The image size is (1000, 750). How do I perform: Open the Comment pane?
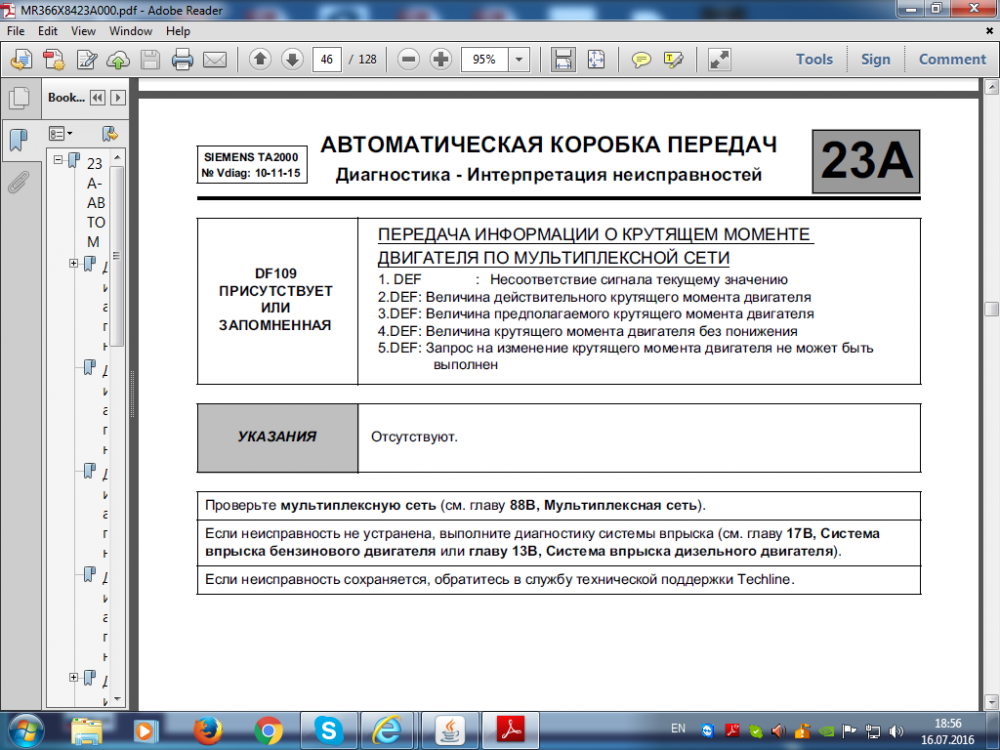(952, 59)
